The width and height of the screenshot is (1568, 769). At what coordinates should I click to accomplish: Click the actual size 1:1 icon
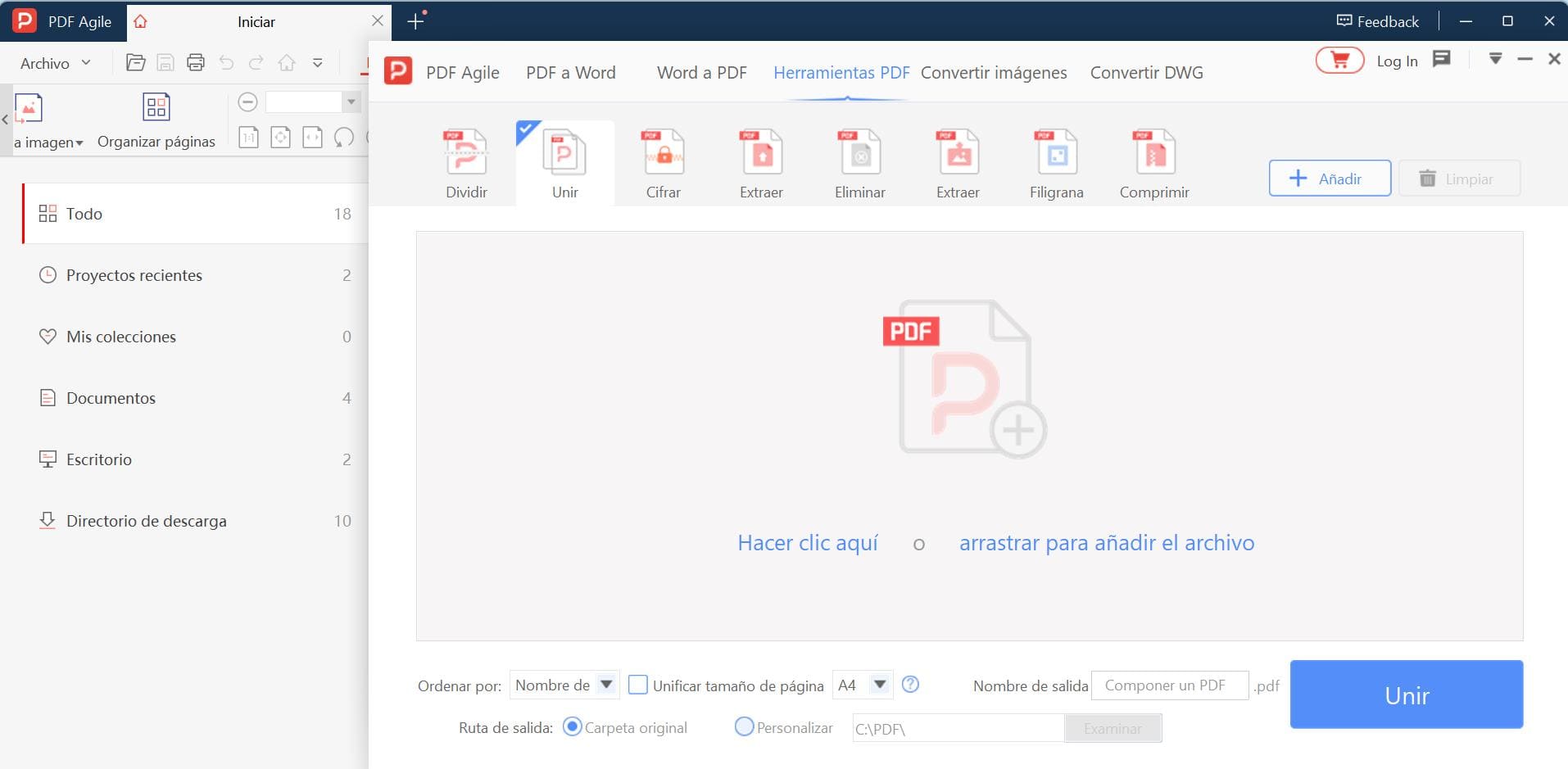click(x=248, y=137)
